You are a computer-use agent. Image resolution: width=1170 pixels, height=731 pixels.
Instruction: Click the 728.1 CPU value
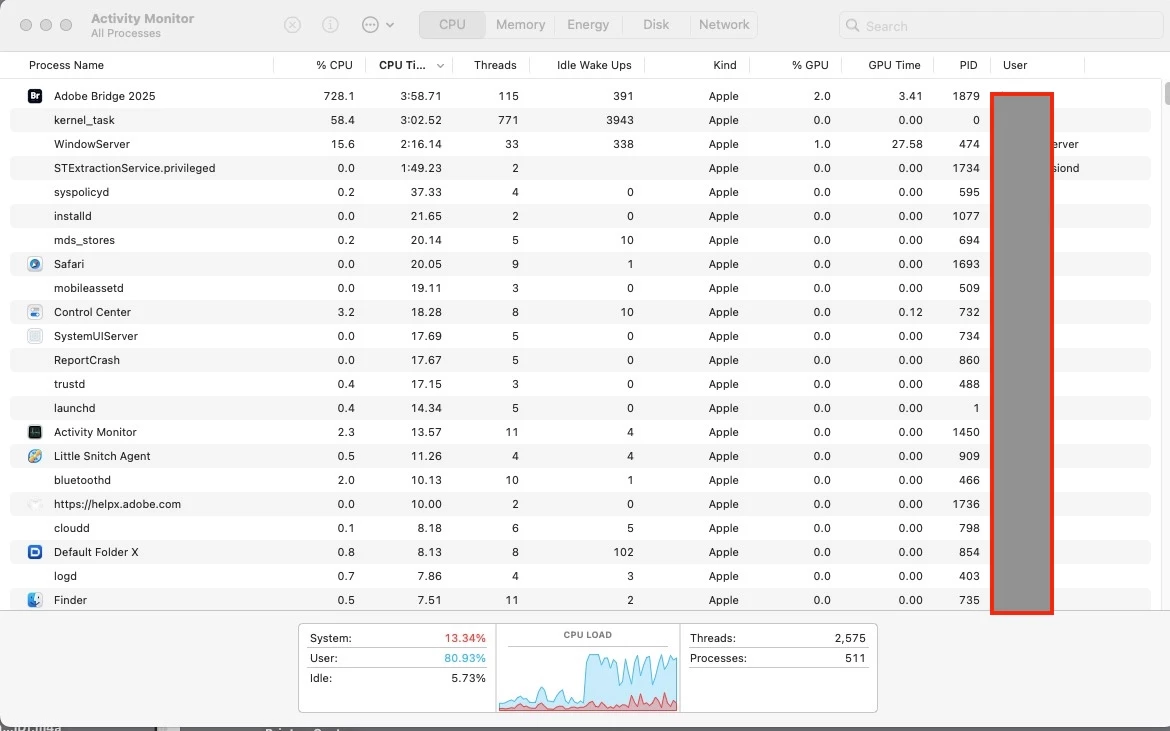339,96
